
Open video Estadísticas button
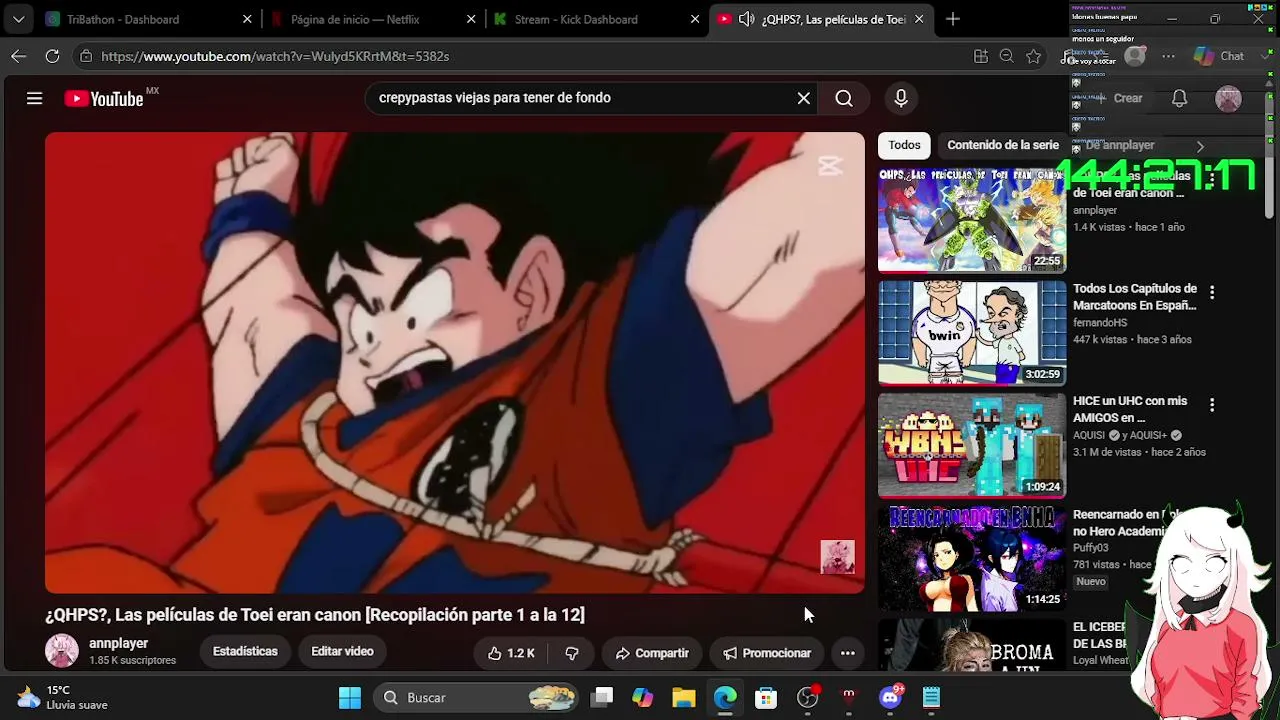coord(245,652)
